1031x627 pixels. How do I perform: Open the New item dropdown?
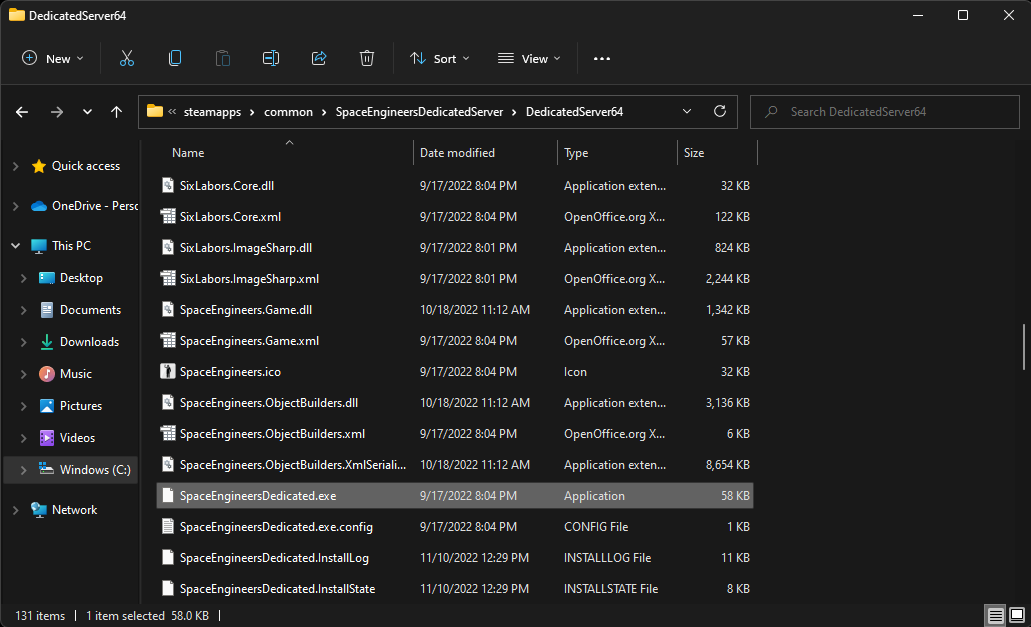click(53, 58)
